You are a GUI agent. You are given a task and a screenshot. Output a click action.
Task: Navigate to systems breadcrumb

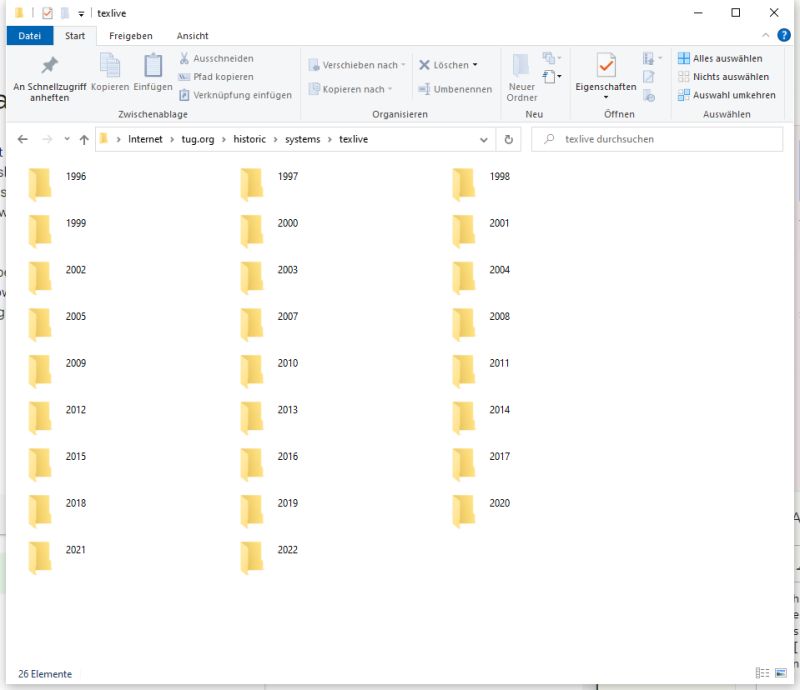point(303,139)
